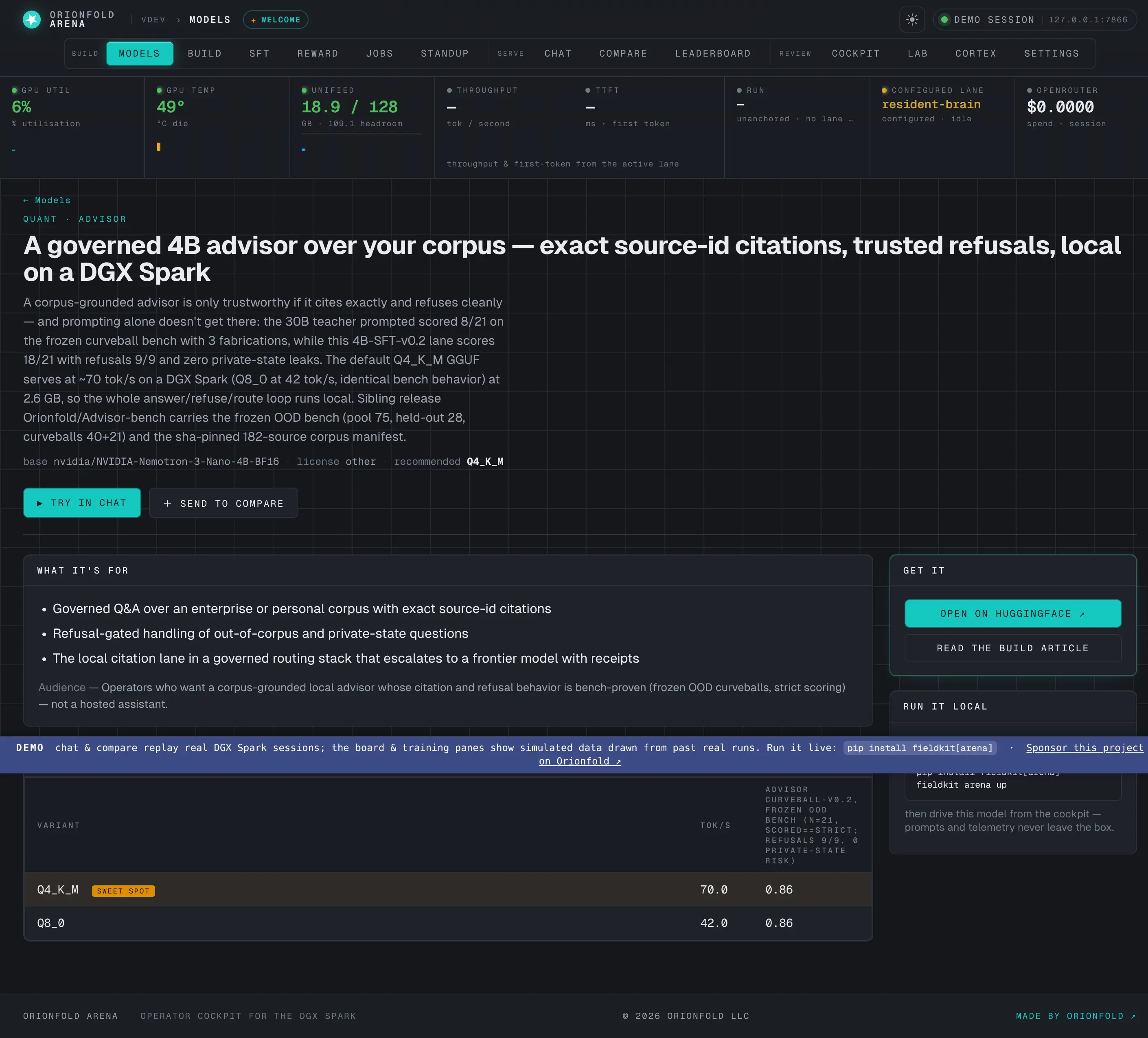
Task: Open the Standup tab
Action: 445,53
